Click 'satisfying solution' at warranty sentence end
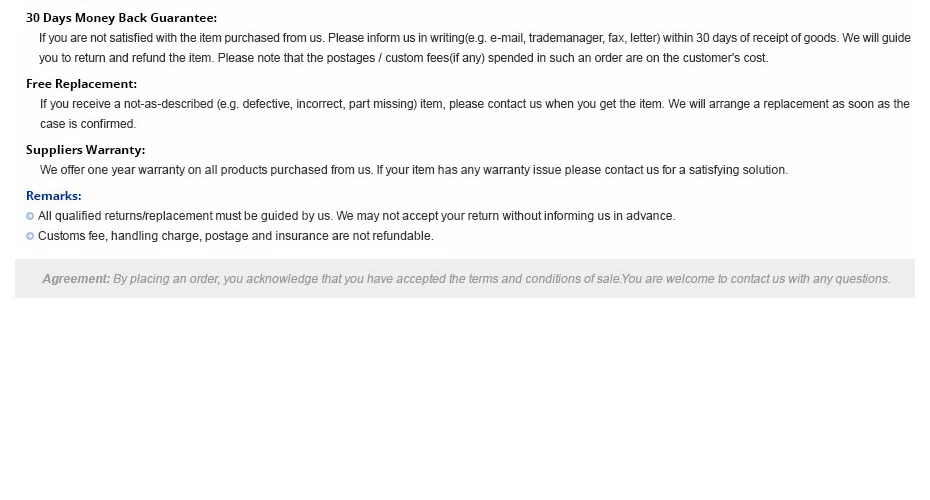930x500 pixels. click(x=738, y=170)
